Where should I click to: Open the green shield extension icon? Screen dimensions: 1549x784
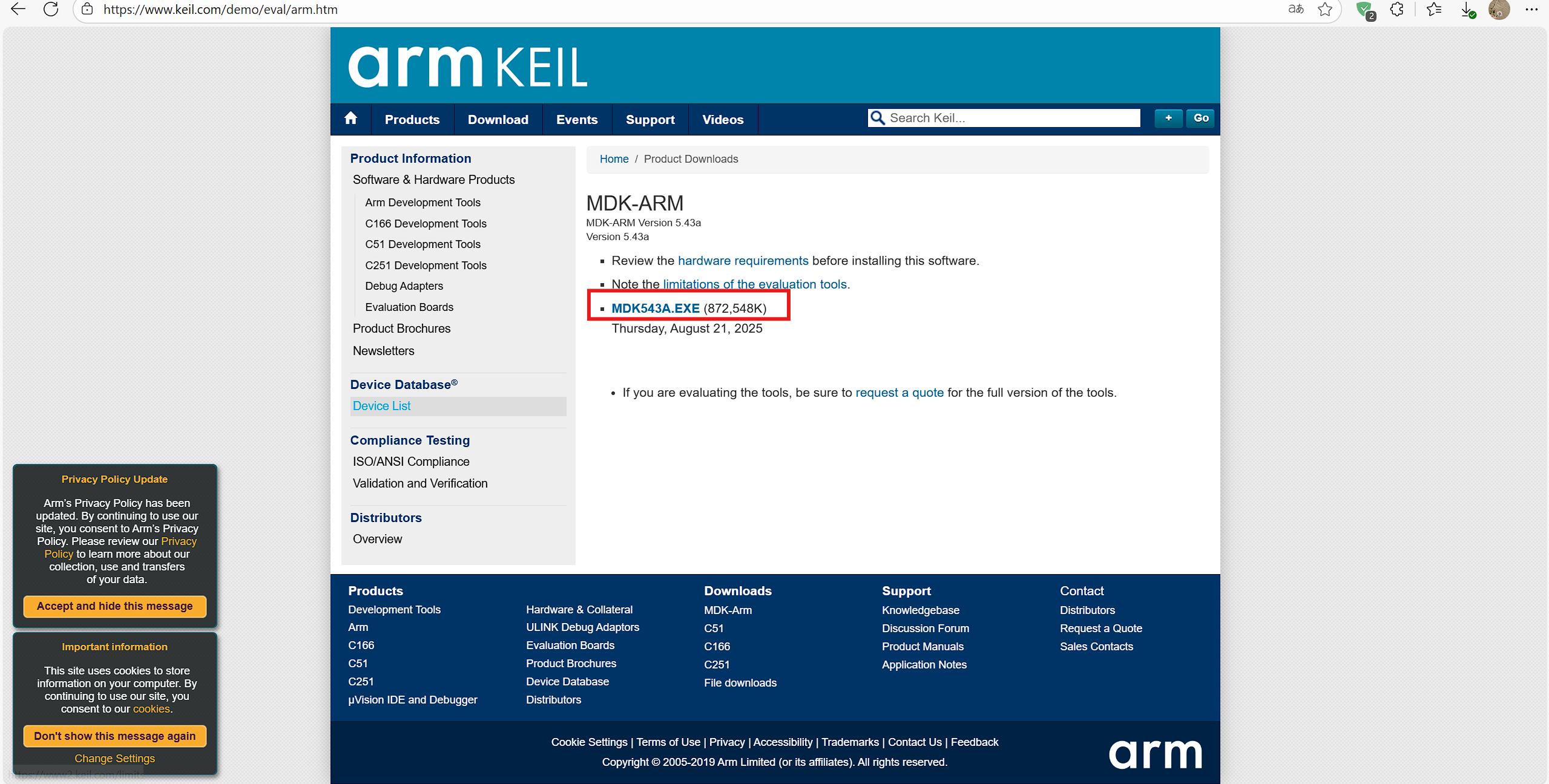pyautogui.click(x=1365, y=10)
